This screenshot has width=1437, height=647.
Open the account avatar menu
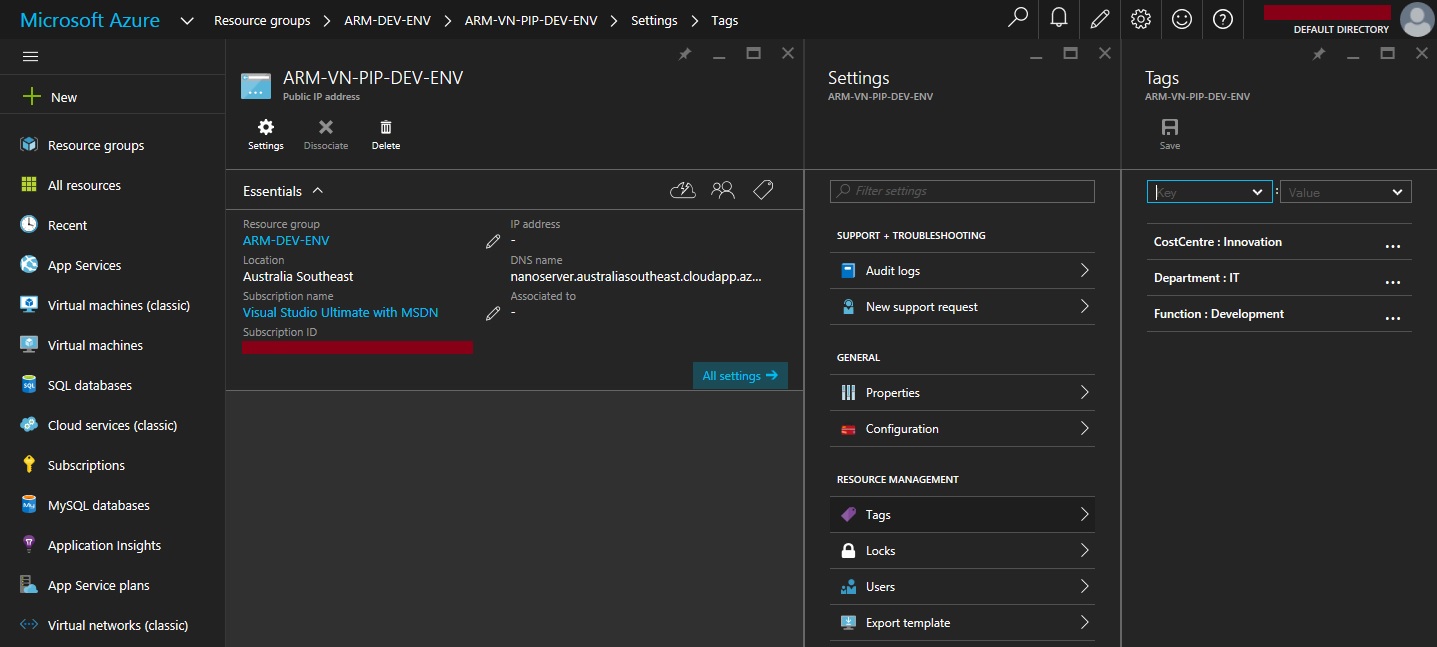pos(1416,20)
